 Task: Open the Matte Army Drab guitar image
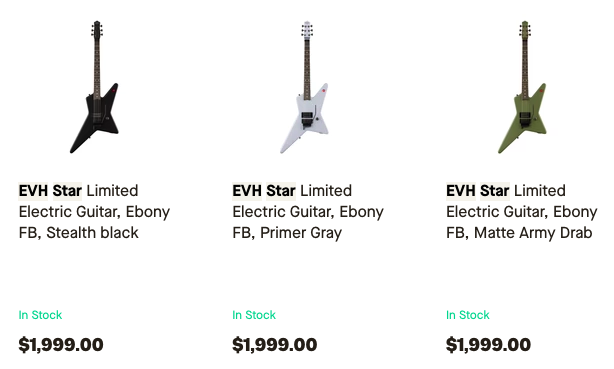(x=522, y=87)
